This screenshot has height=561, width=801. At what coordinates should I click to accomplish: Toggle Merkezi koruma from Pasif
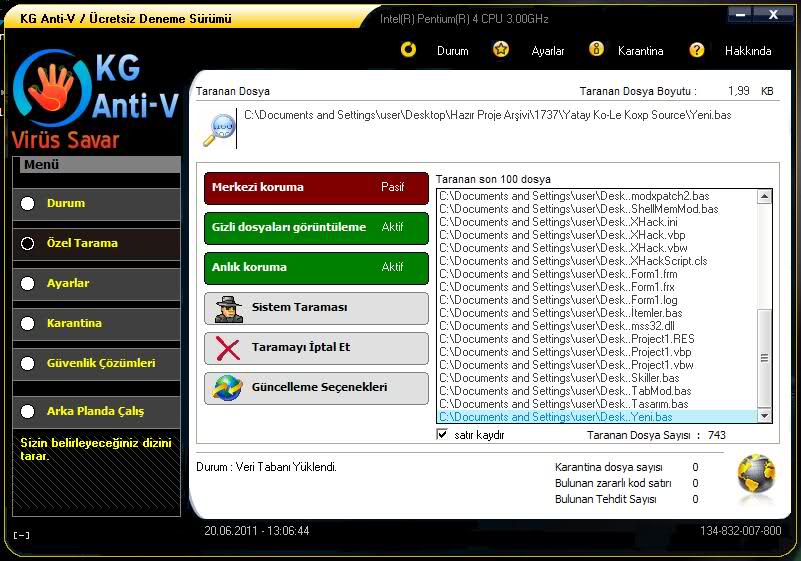316,187
